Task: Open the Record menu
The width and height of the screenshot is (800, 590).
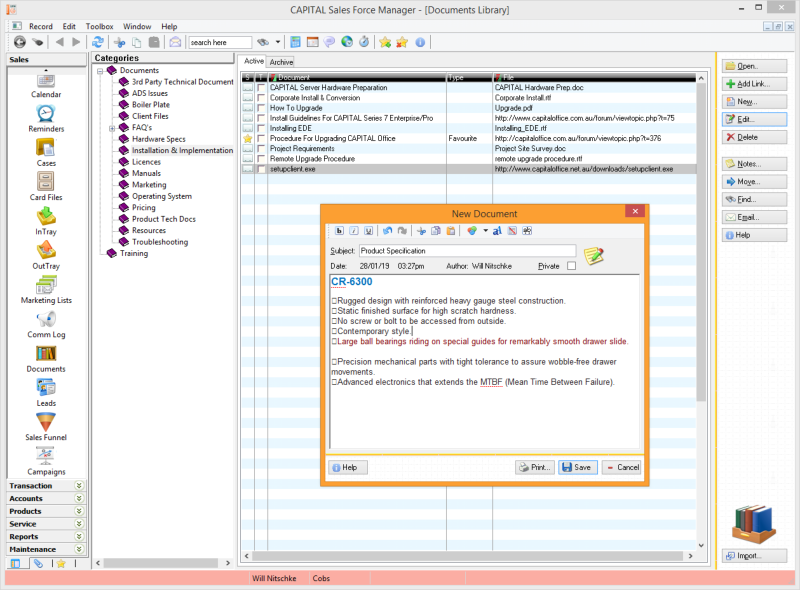Action: (x=41, y=27)
